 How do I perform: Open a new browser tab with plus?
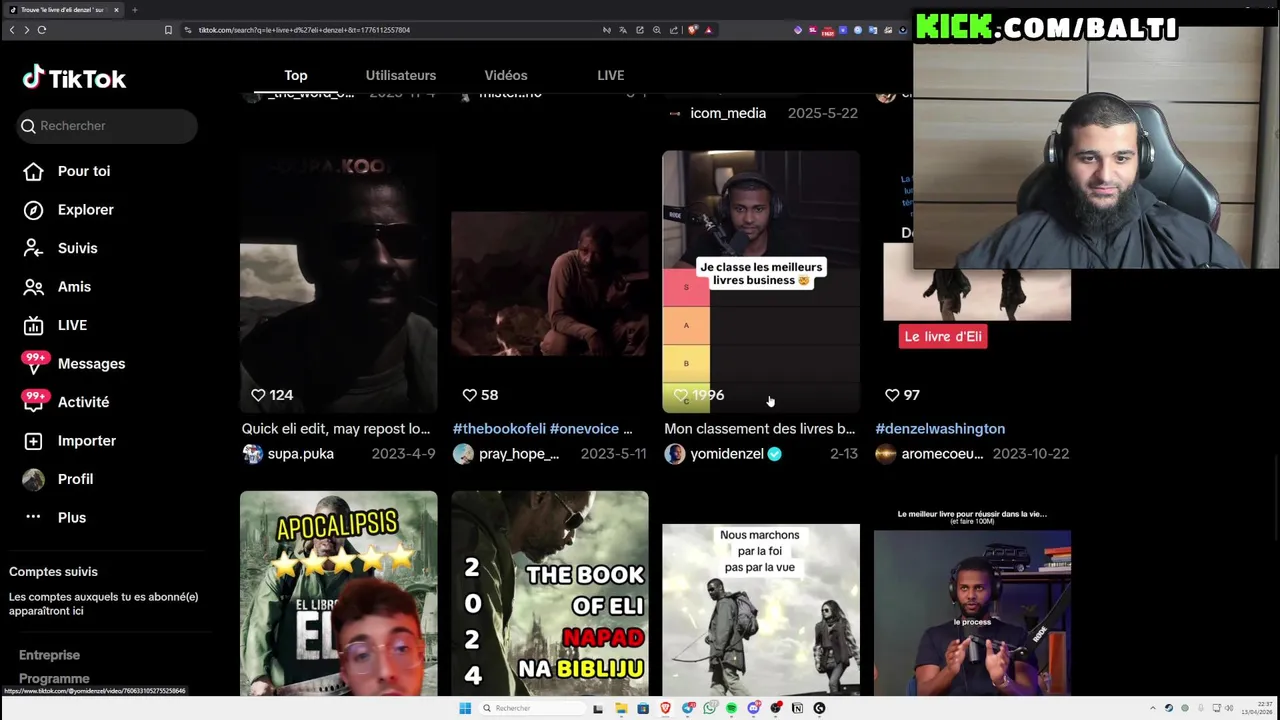134,10
